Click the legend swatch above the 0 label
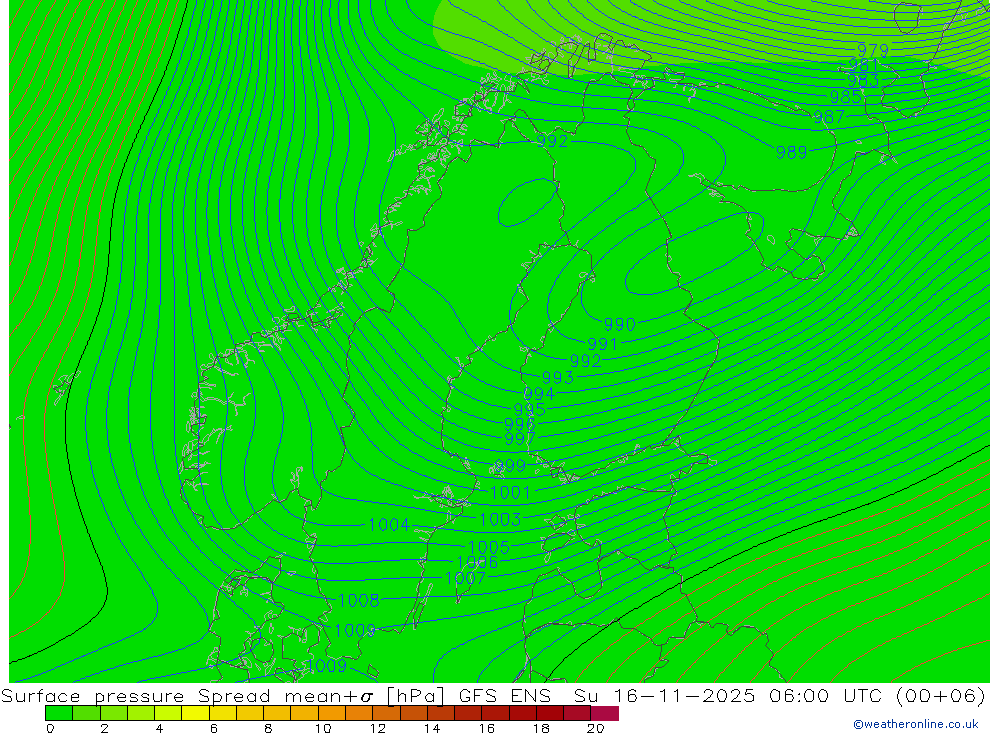Viewport: 1000px width, 733px height. [x=59, y=713]
